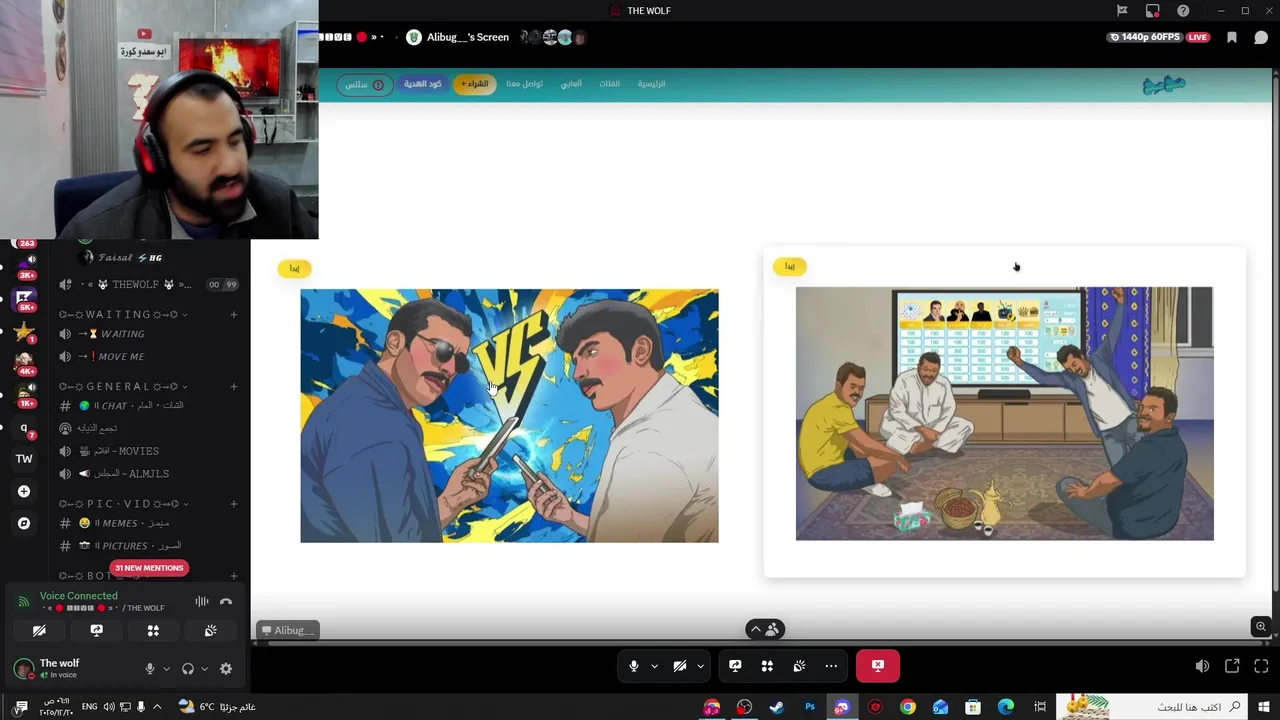1280x720 pixels.
Task: Open Photoshop from Windows taskbar
Action: [810, 707]
